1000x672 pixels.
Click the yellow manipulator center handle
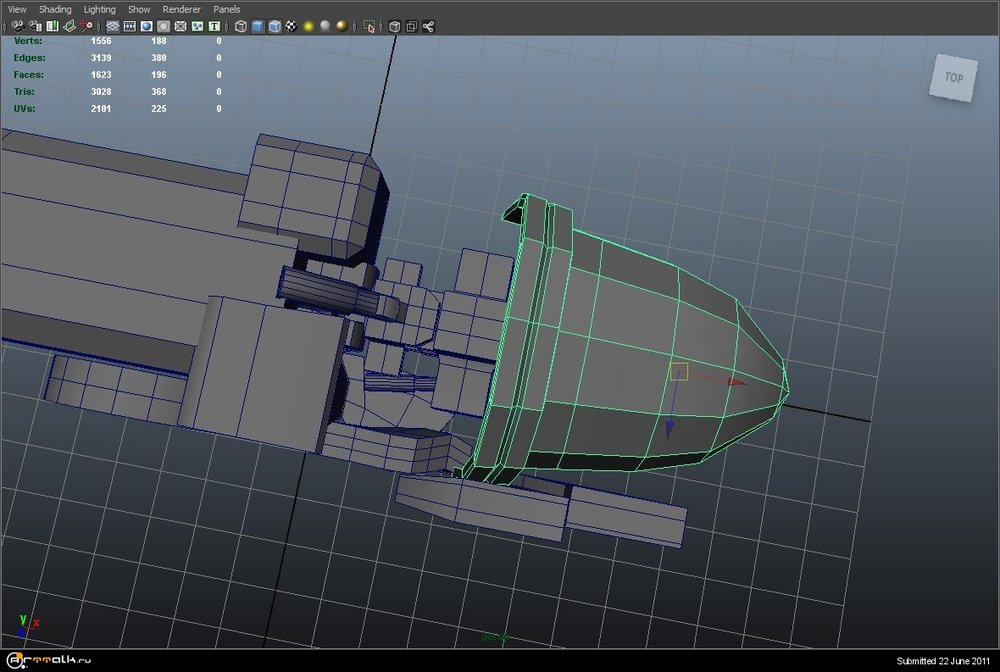[x=679, y=372]
